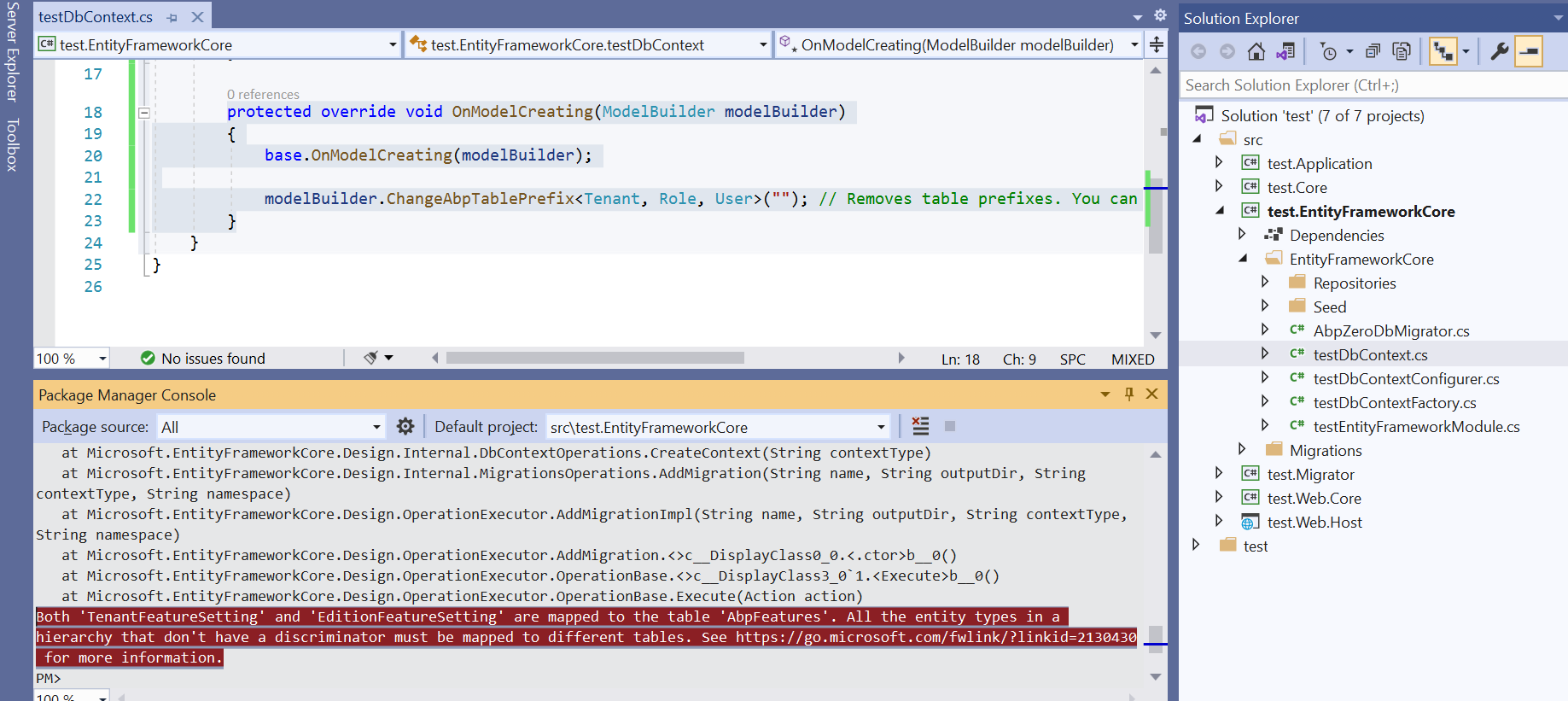Image resolution: width=1568 pixels, height=701 pixels.
Task: Open Package Manager settings gear
Action: tap(405, 426)
